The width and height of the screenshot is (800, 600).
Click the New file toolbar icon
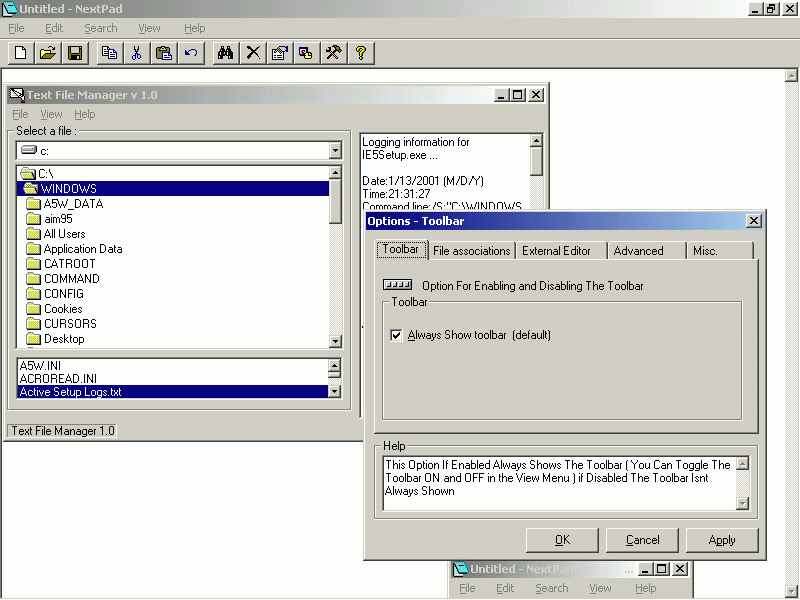pyautogui.click(x=20, y=53)
